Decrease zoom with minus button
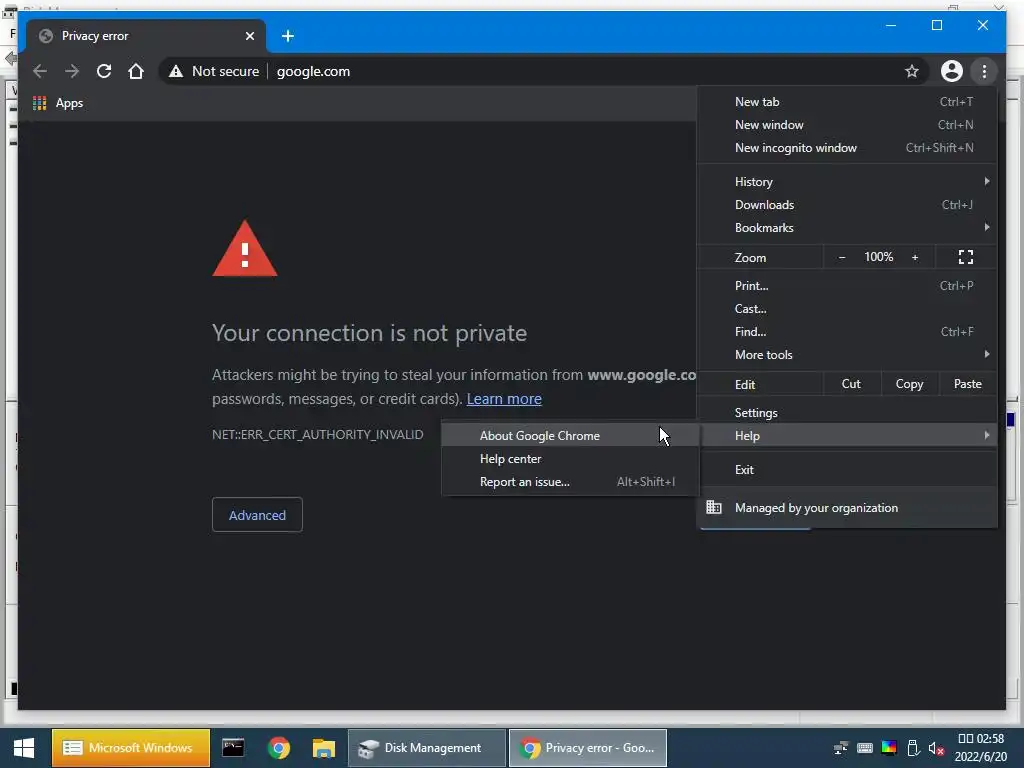This screenshot has height=768, width=1024. tap(842, 257)
